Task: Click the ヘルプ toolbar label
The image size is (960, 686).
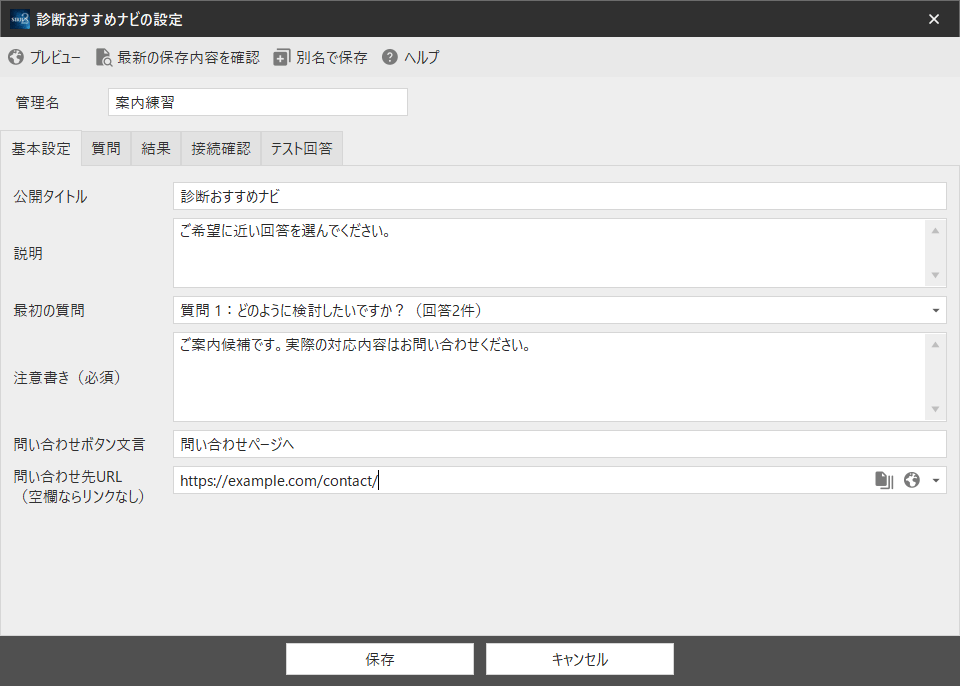Action: click(422, 58)
